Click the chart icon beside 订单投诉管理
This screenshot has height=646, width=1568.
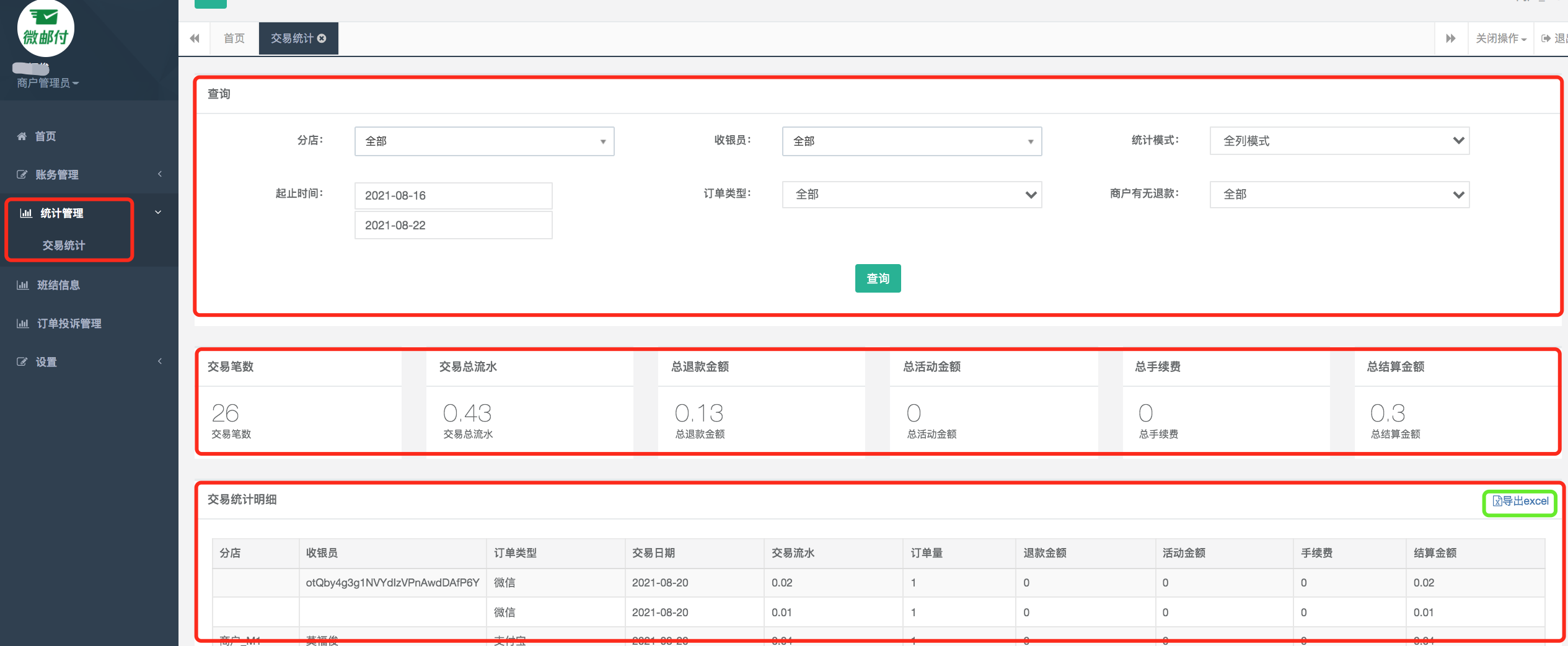click(x=23, y=324)
